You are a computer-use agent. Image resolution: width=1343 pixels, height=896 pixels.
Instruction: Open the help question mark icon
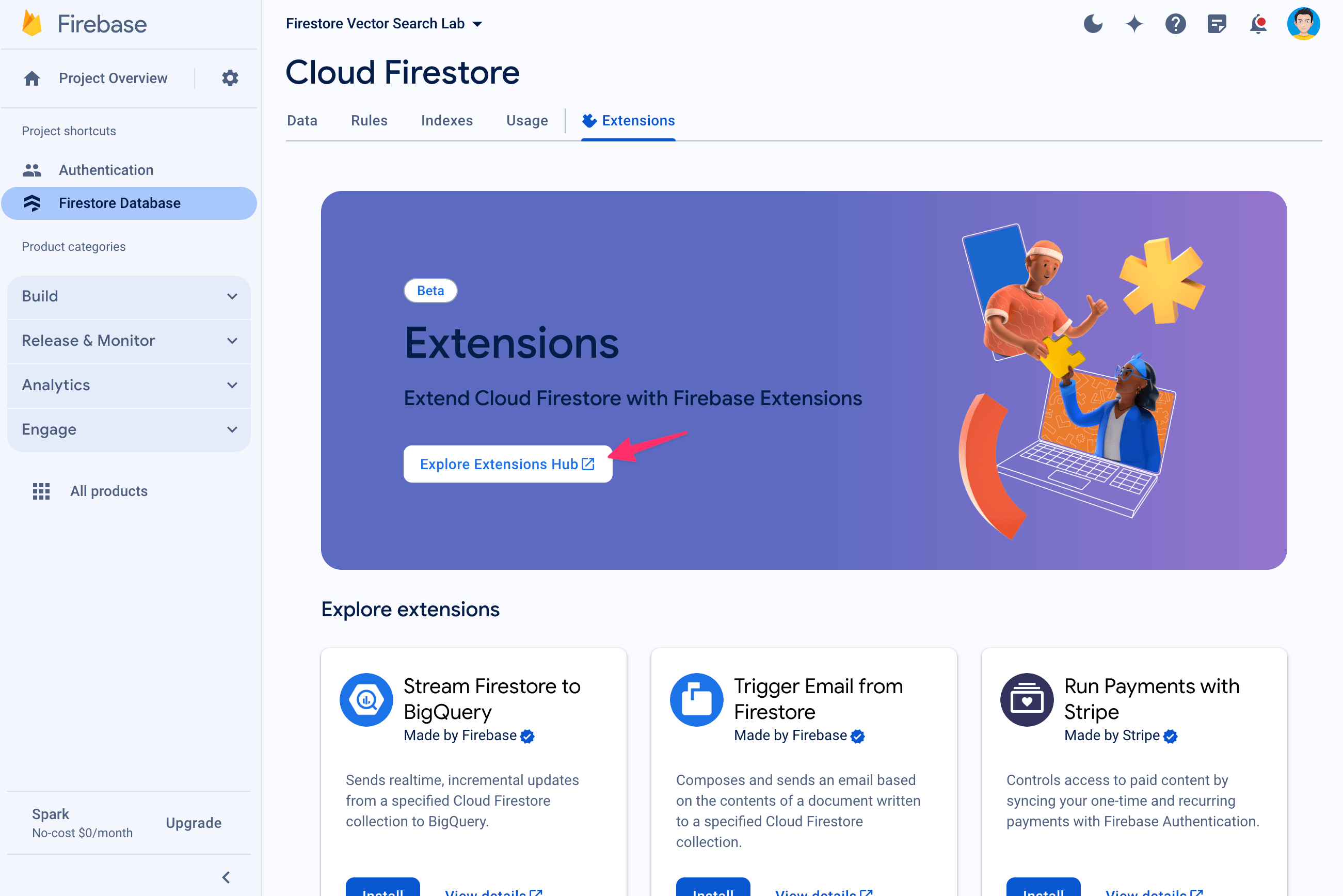click(1177, 23)
